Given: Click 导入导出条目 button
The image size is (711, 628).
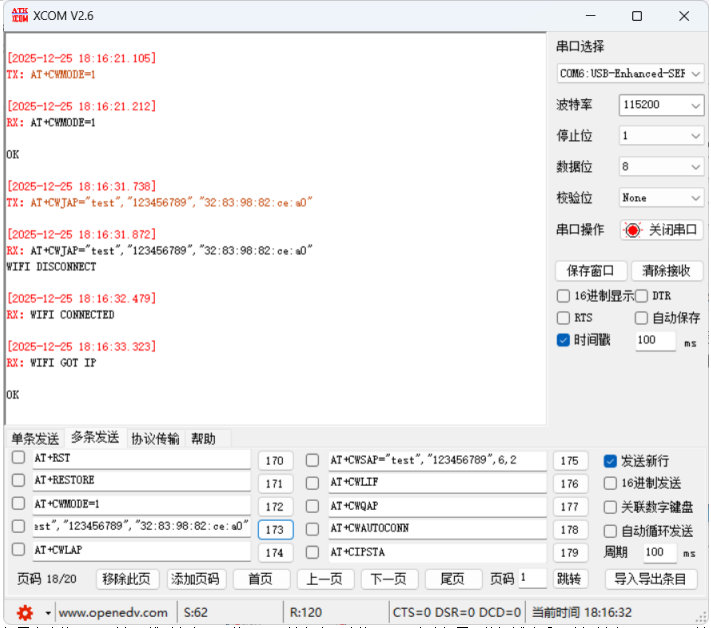Looking at the screenshot, I should click(651, 579).
